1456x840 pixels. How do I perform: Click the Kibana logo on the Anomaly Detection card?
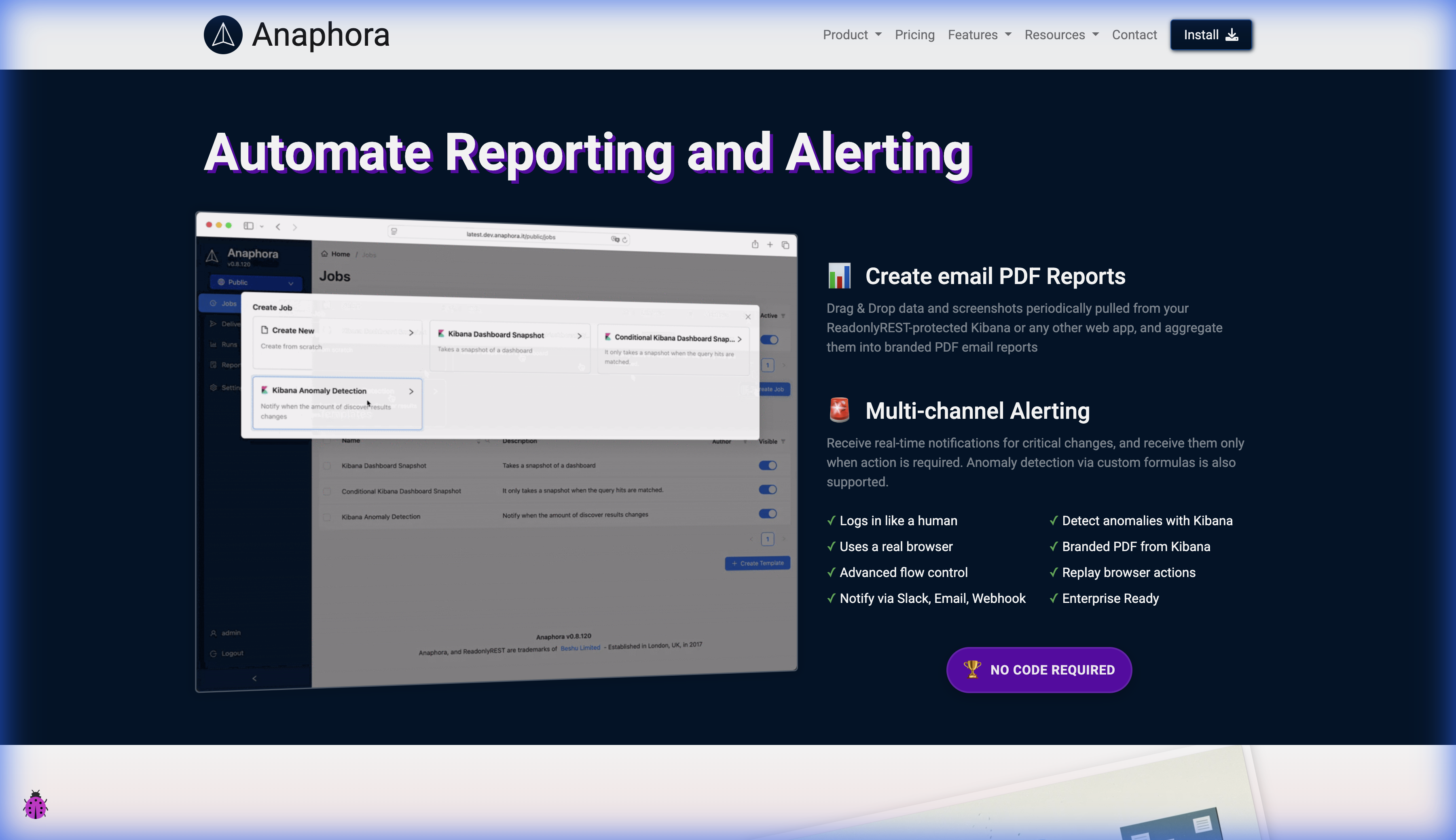coord(265,390)
